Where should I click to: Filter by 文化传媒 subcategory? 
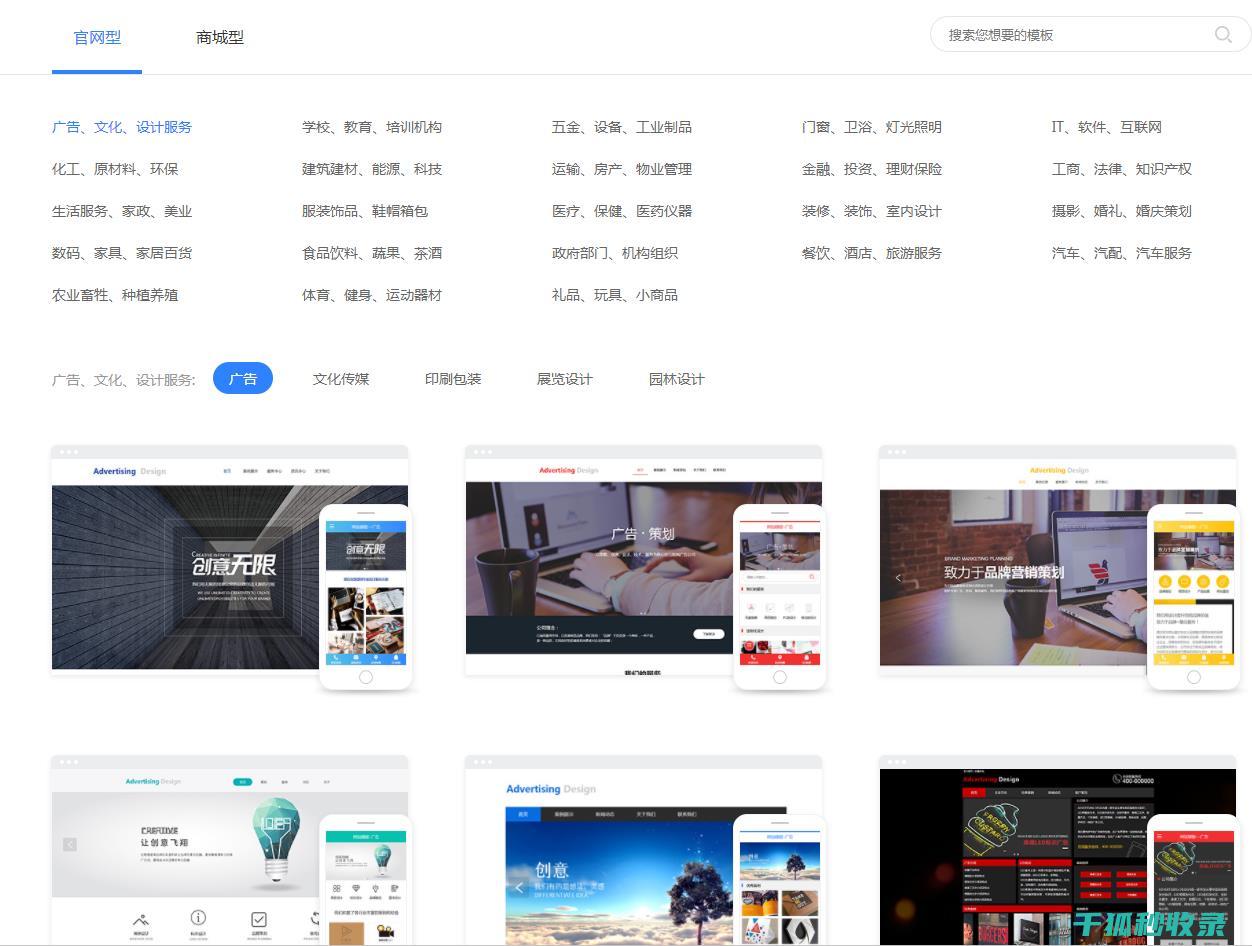click(x=341, y=379)
